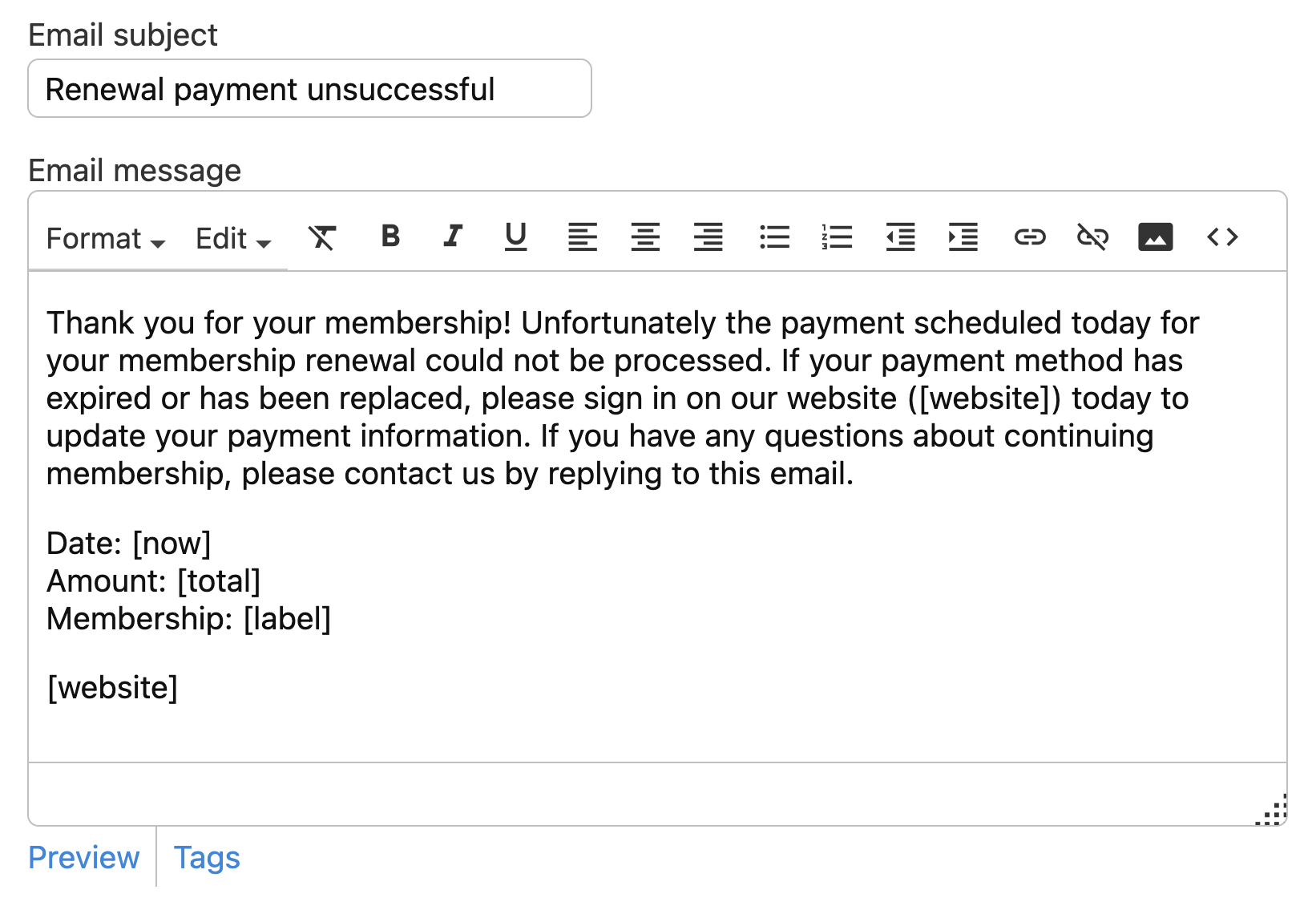Open the Format dropdown menu
Screen dimensions: 1316x914
(x=106, y=239)
